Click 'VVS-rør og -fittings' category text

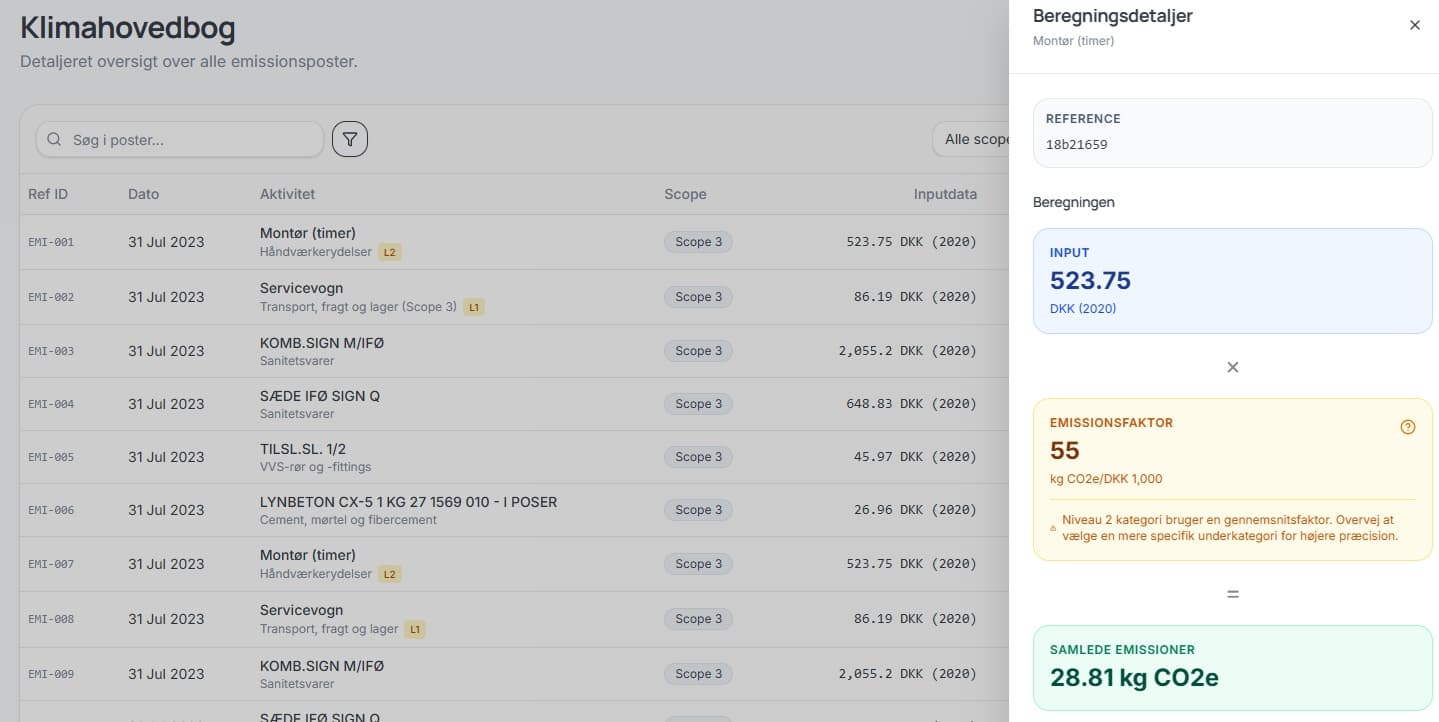[315, 467]
